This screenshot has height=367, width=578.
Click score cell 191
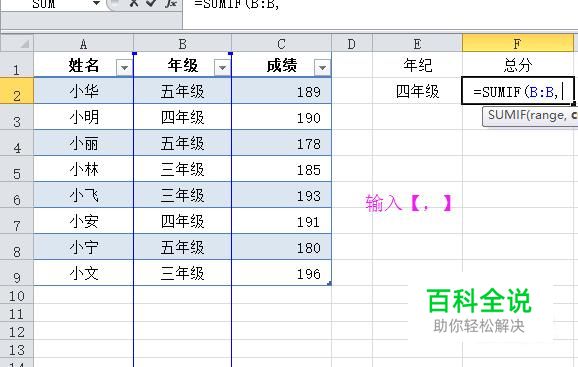pyautogui.click(x=282, y=221)
